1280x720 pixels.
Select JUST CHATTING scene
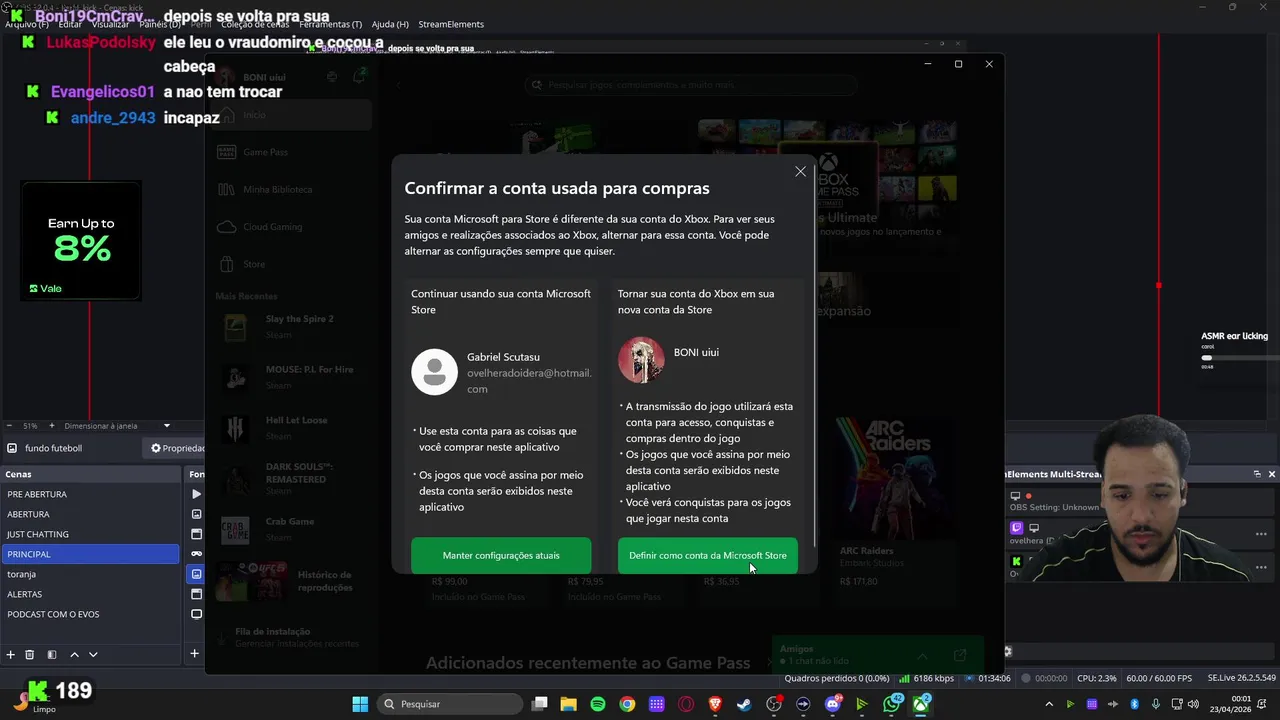(90, 534)
